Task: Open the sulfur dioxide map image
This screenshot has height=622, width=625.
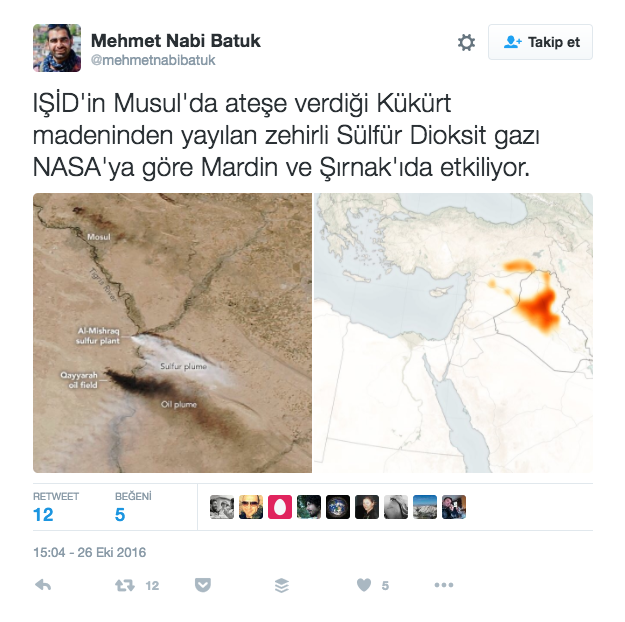Action: 453,333
